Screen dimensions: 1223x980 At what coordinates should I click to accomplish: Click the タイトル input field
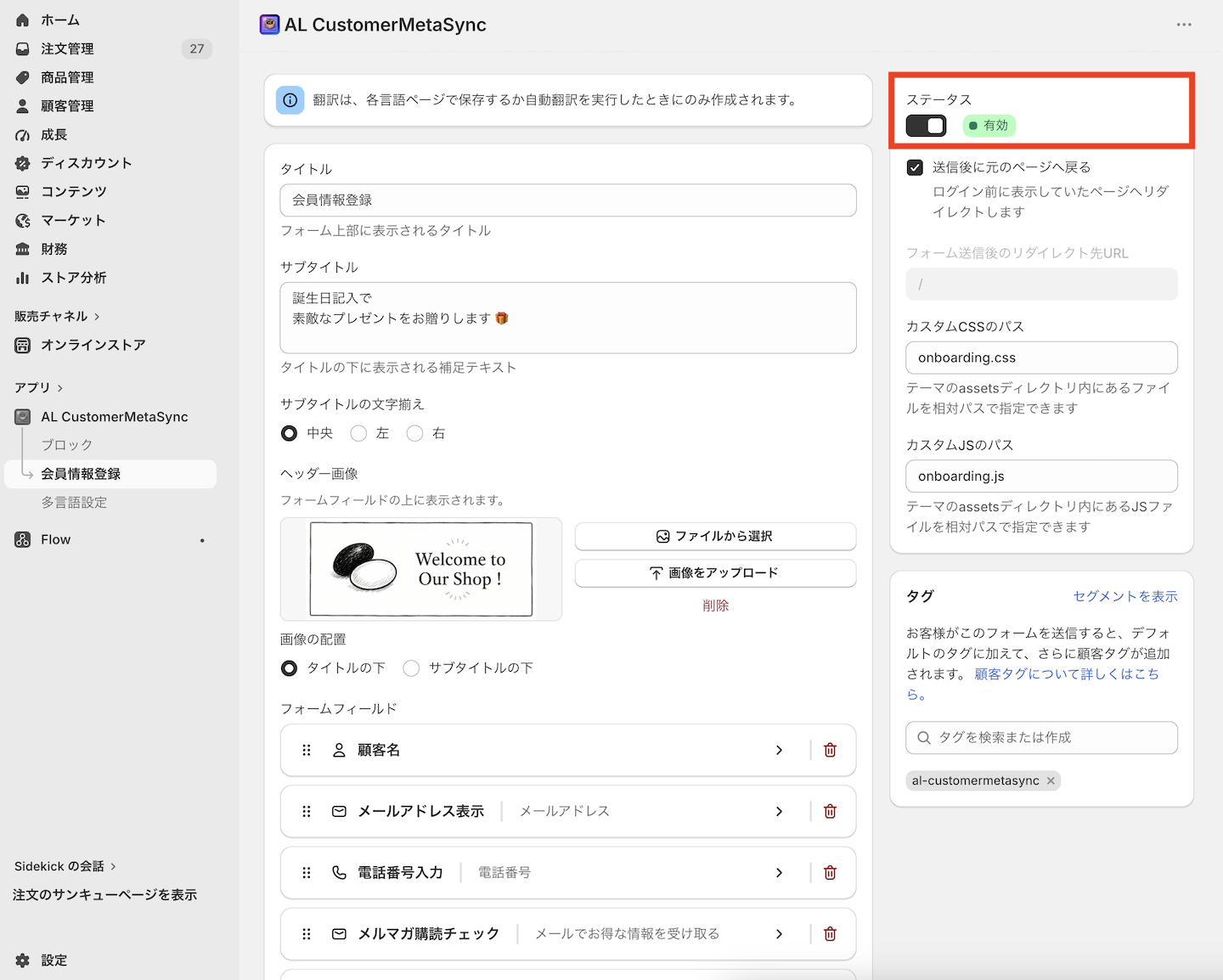568,200
